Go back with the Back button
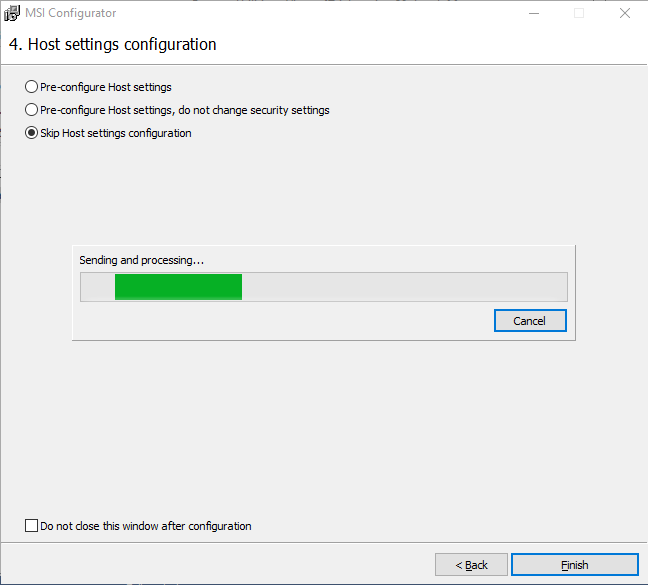648x585 pixels. coord(471,565)
